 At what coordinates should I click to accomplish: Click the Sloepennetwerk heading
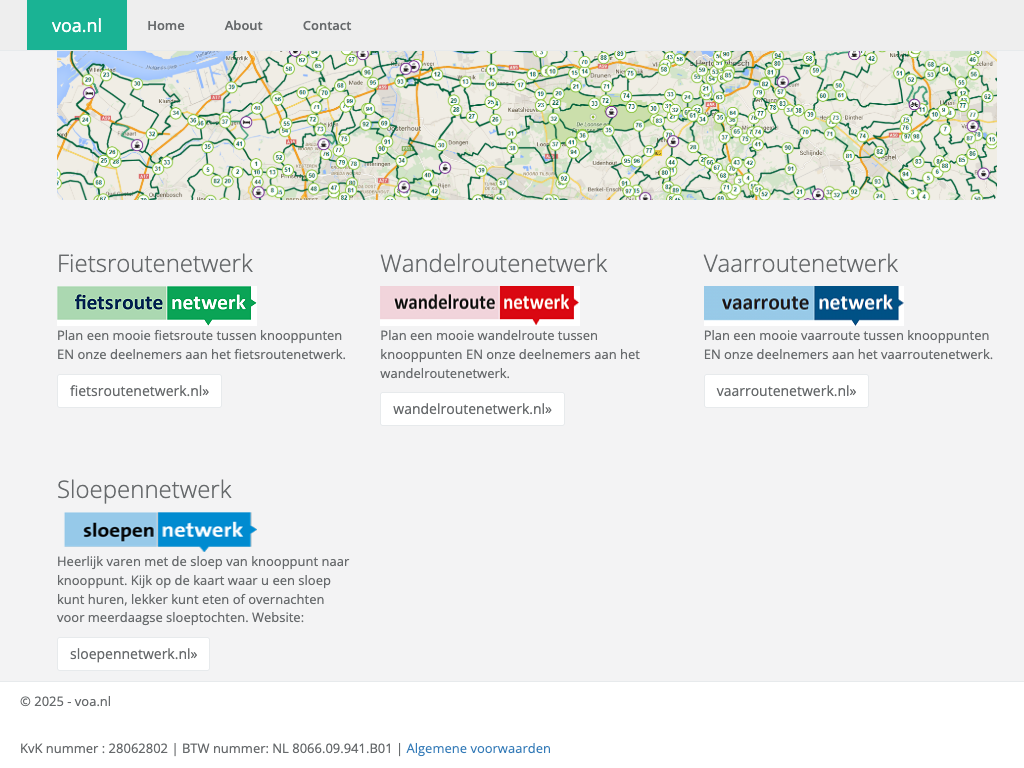click(x=144, y=490)
